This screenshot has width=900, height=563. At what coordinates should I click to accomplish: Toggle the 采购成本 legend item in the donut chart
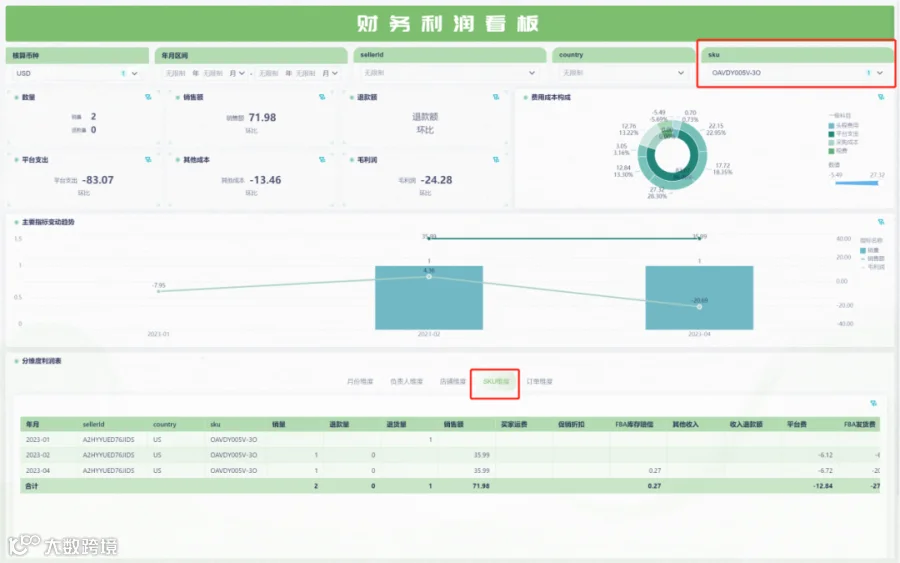tap(844, 142)
